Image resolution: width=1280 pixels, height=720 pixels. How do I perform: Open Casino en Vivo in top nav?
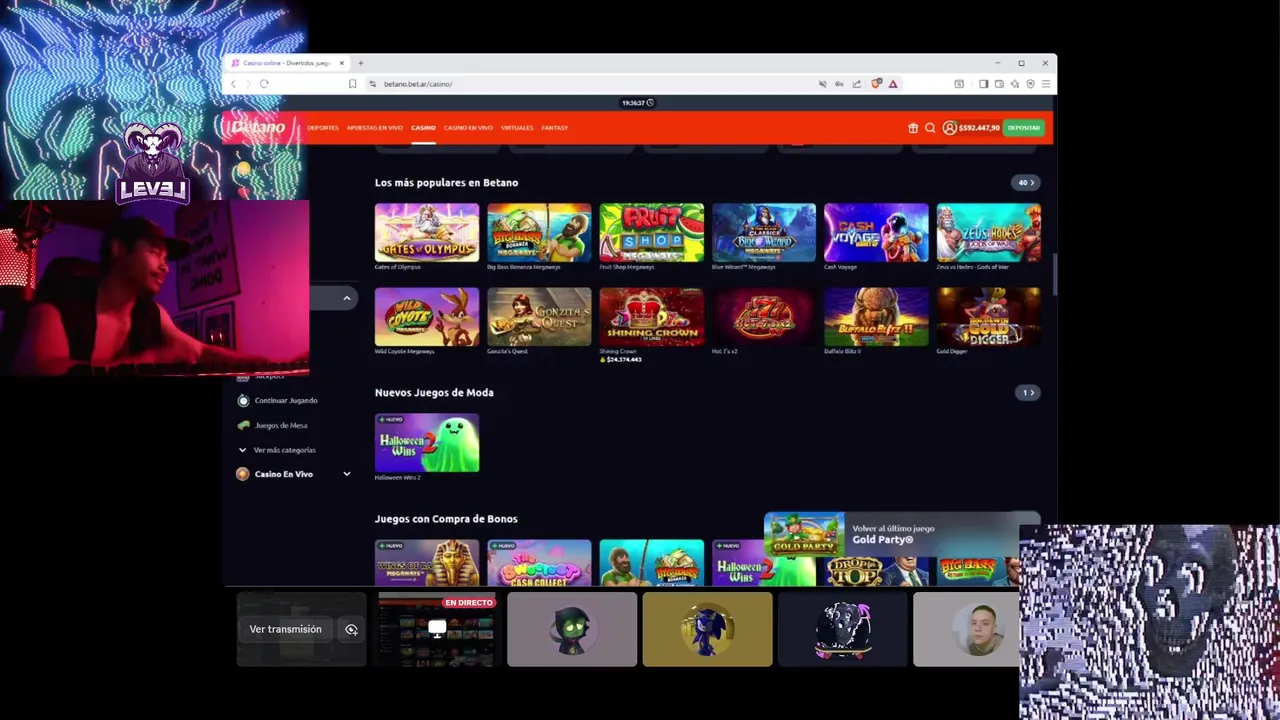click(468, 128)
